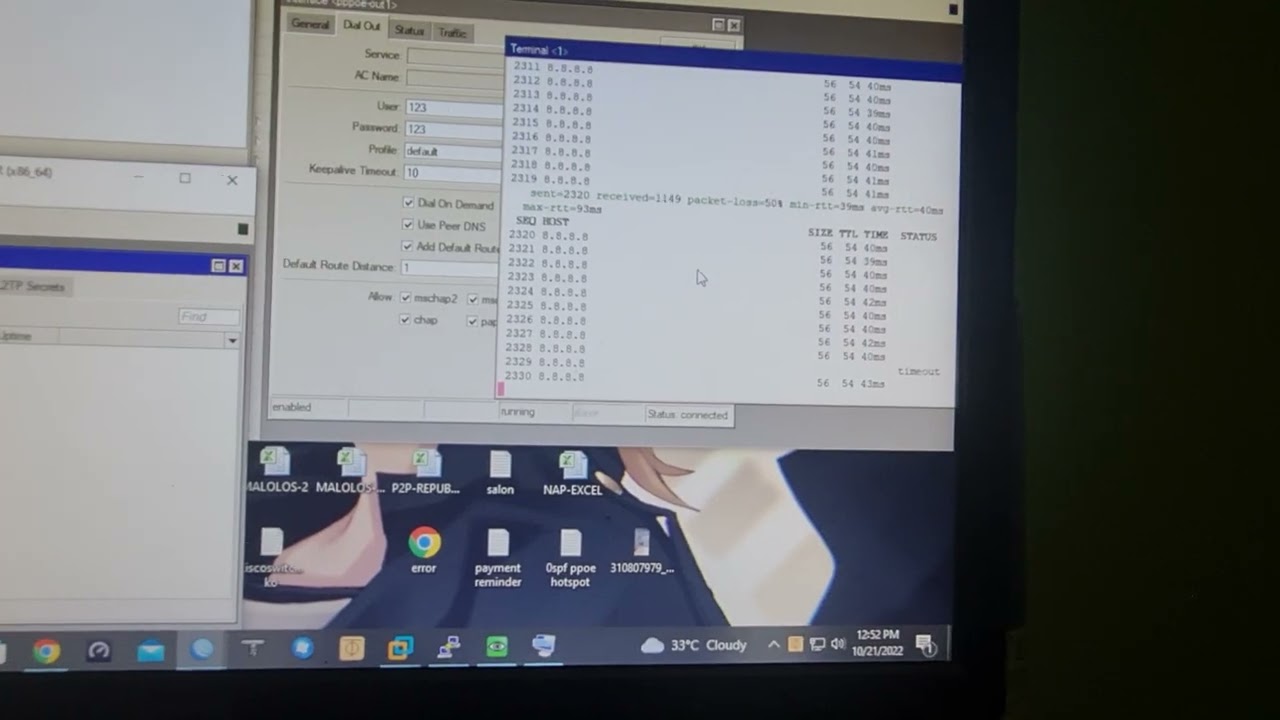Open the blue overlapping-squares taskbar app
The height and width of the screenshot is (720, 1280).
coord(400,649)
